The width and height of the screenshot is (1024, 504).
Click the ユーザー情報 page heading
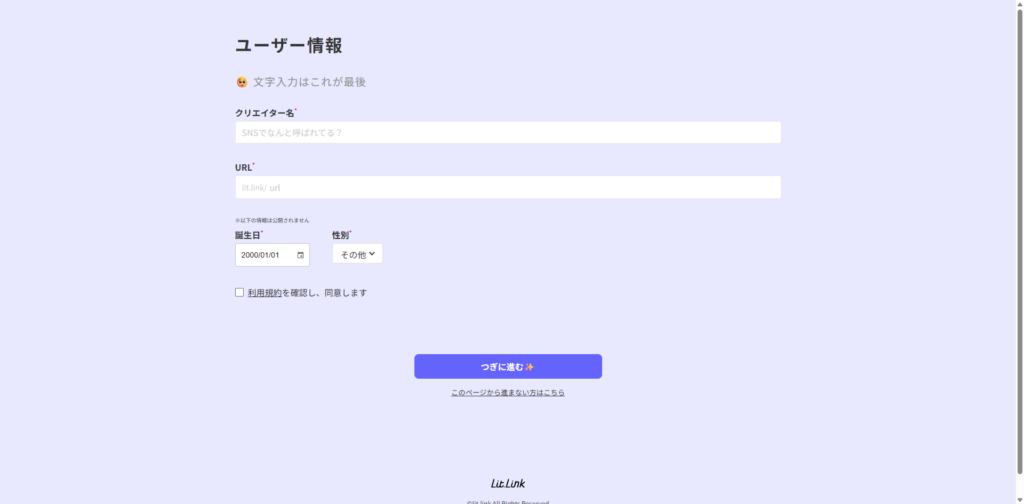pyautogui.click(x=289, y=45)
